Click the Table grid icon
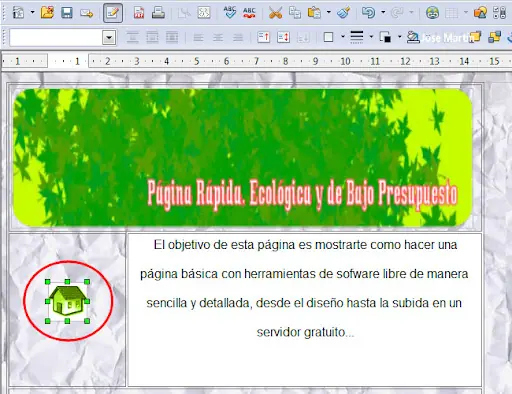The image size is (512, 394). pos(451,13)
